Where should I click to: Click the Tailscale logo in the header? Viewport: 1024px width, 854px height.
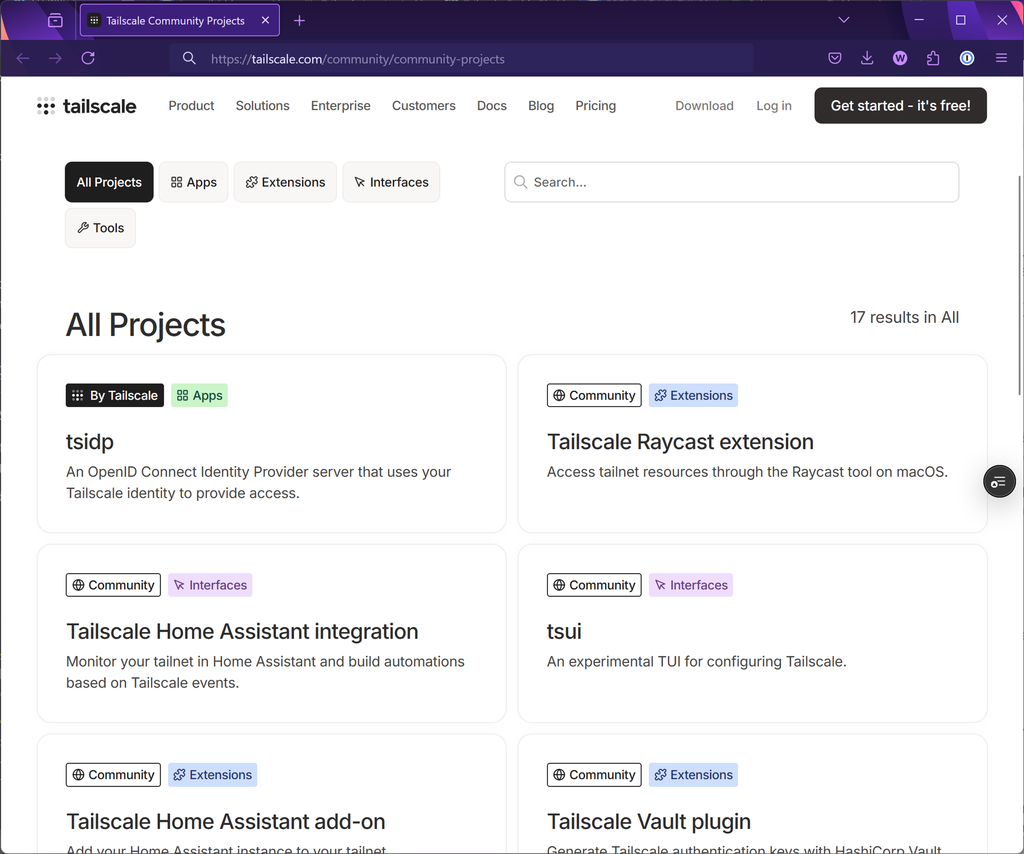tap(86, 106)
